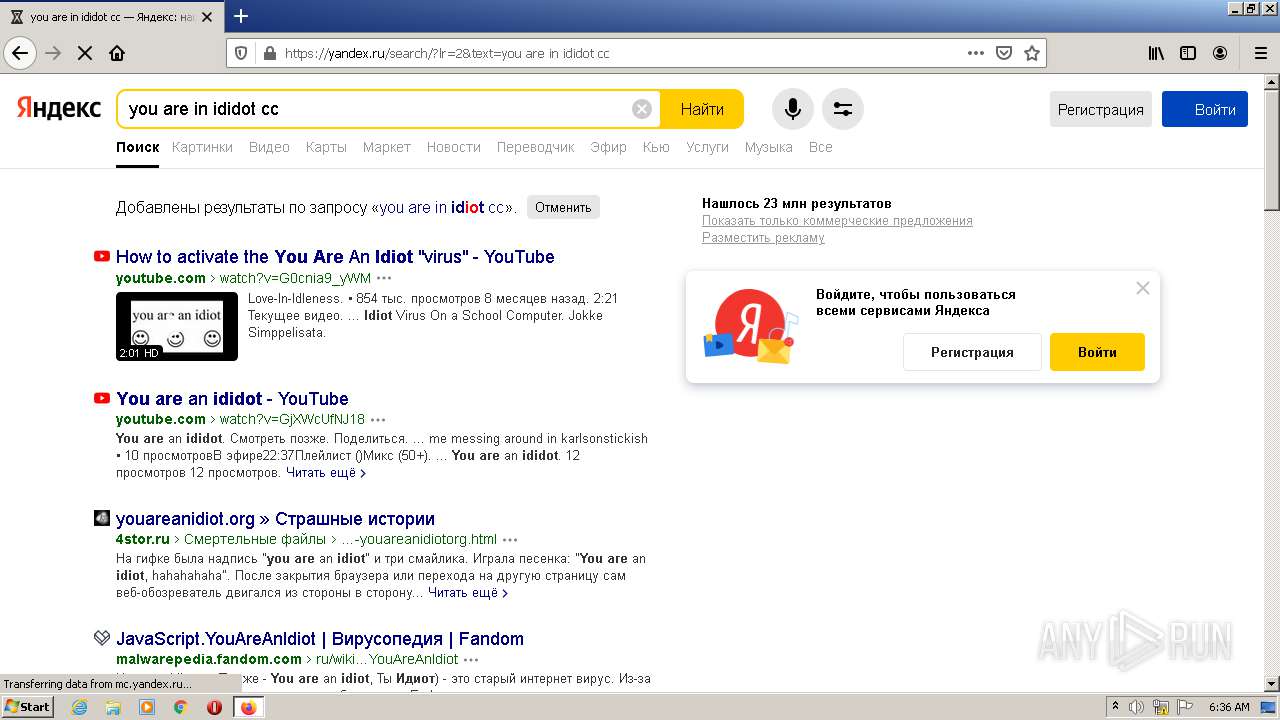Open options dots for 4stor.ru result
Image resolution: width=1280 pixels, height=720 pixels.
tap(510, 539)
